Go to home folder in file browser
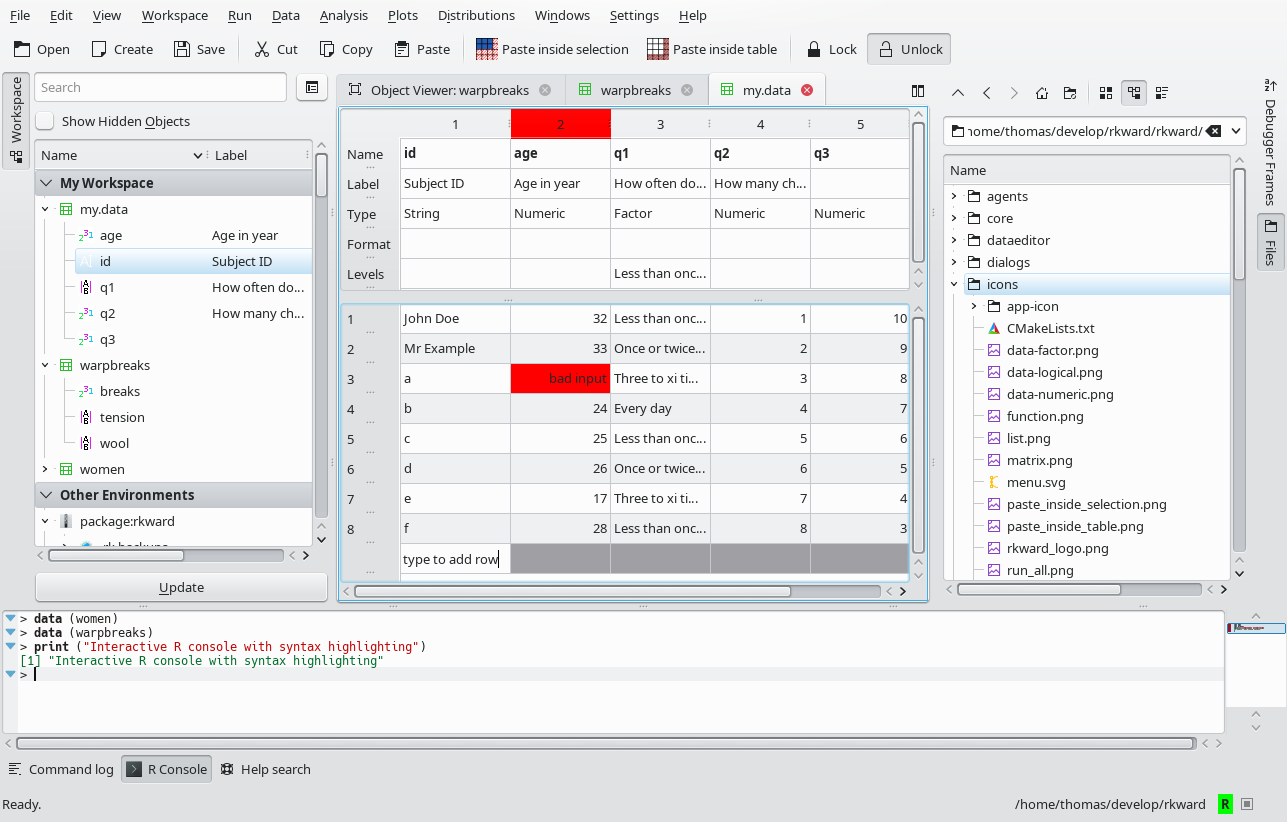1287x822 pixels. [1042, 93]
